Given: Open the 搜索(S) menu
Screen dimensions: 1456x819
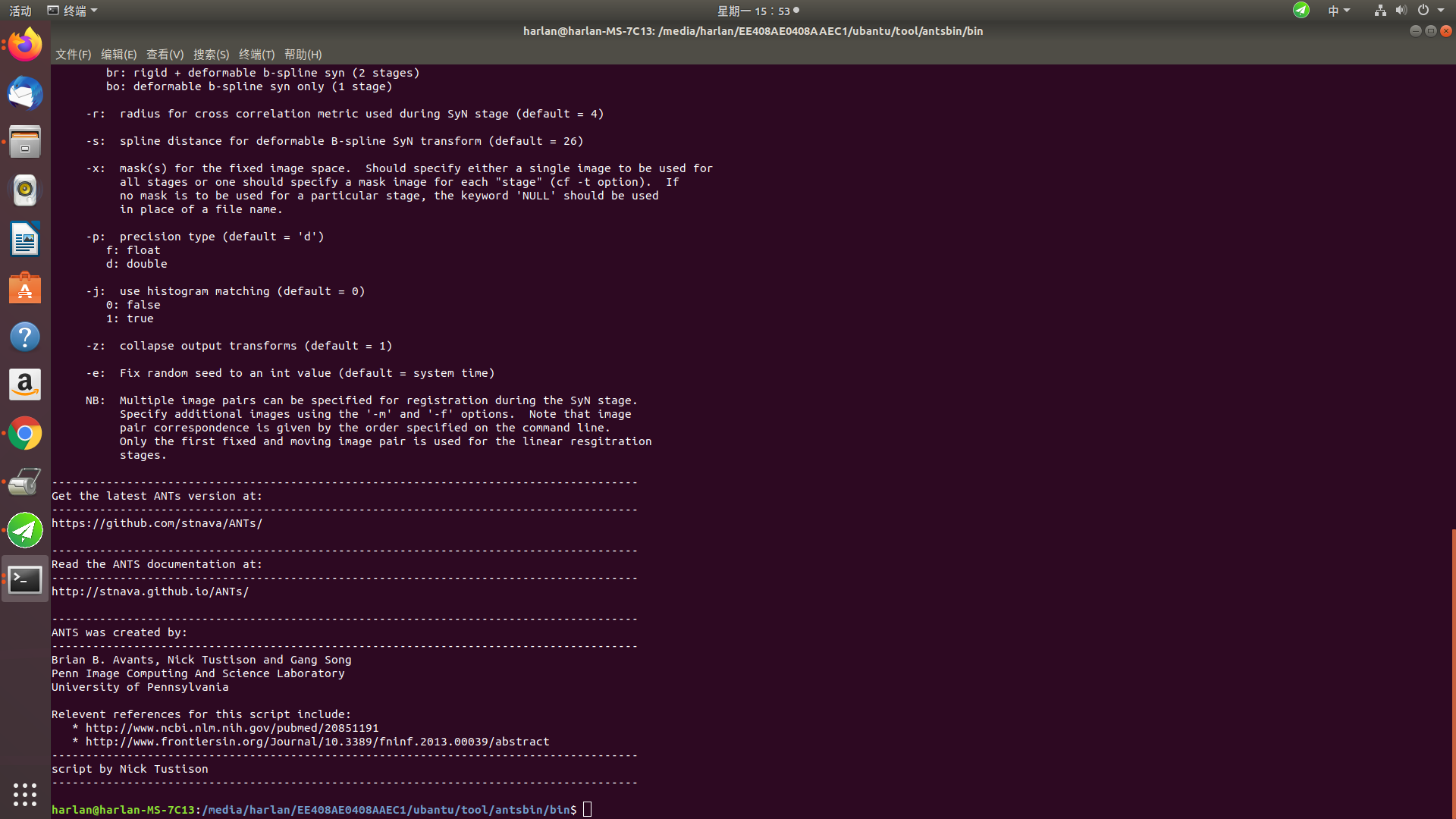Looking at the screenshot, I should [212, 54].
